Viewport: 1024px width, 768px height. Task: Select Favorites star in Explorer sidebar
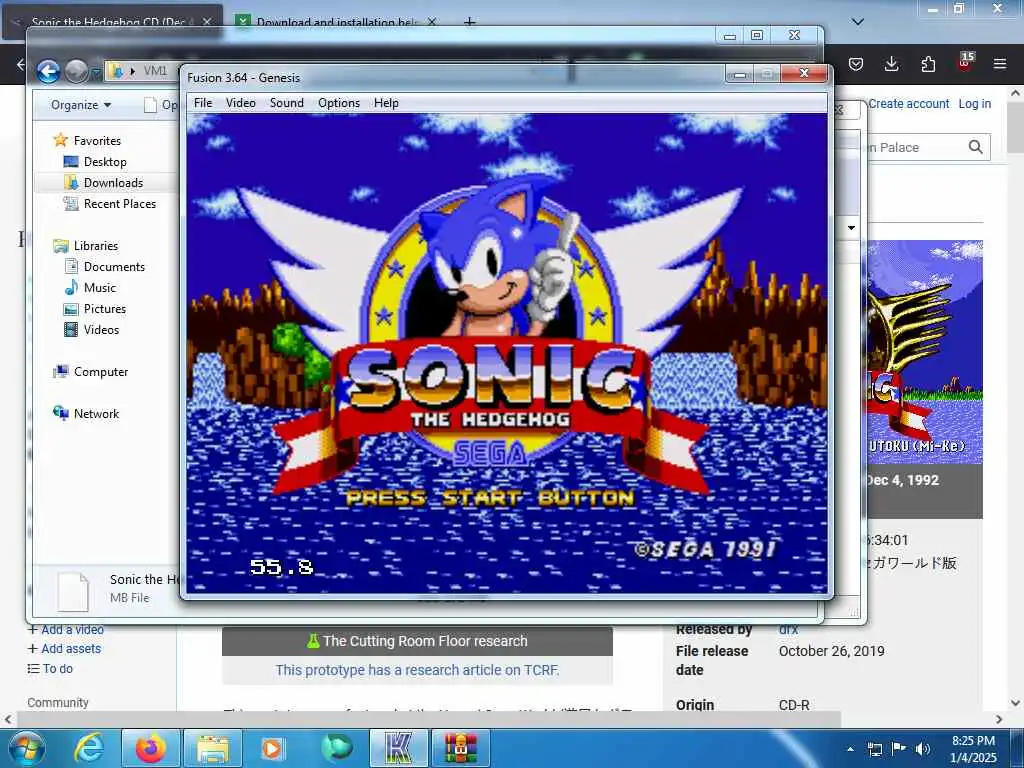61,140
